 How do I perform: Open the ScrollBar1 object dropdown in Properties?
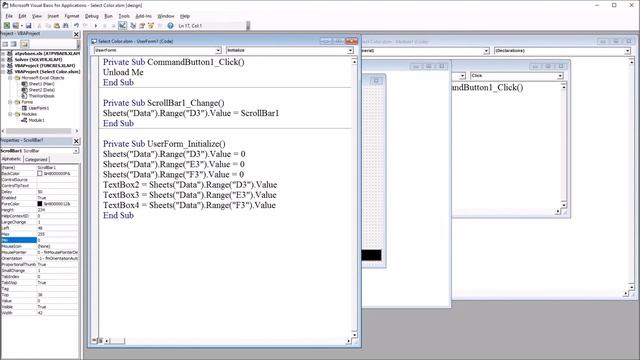(76, 151)
